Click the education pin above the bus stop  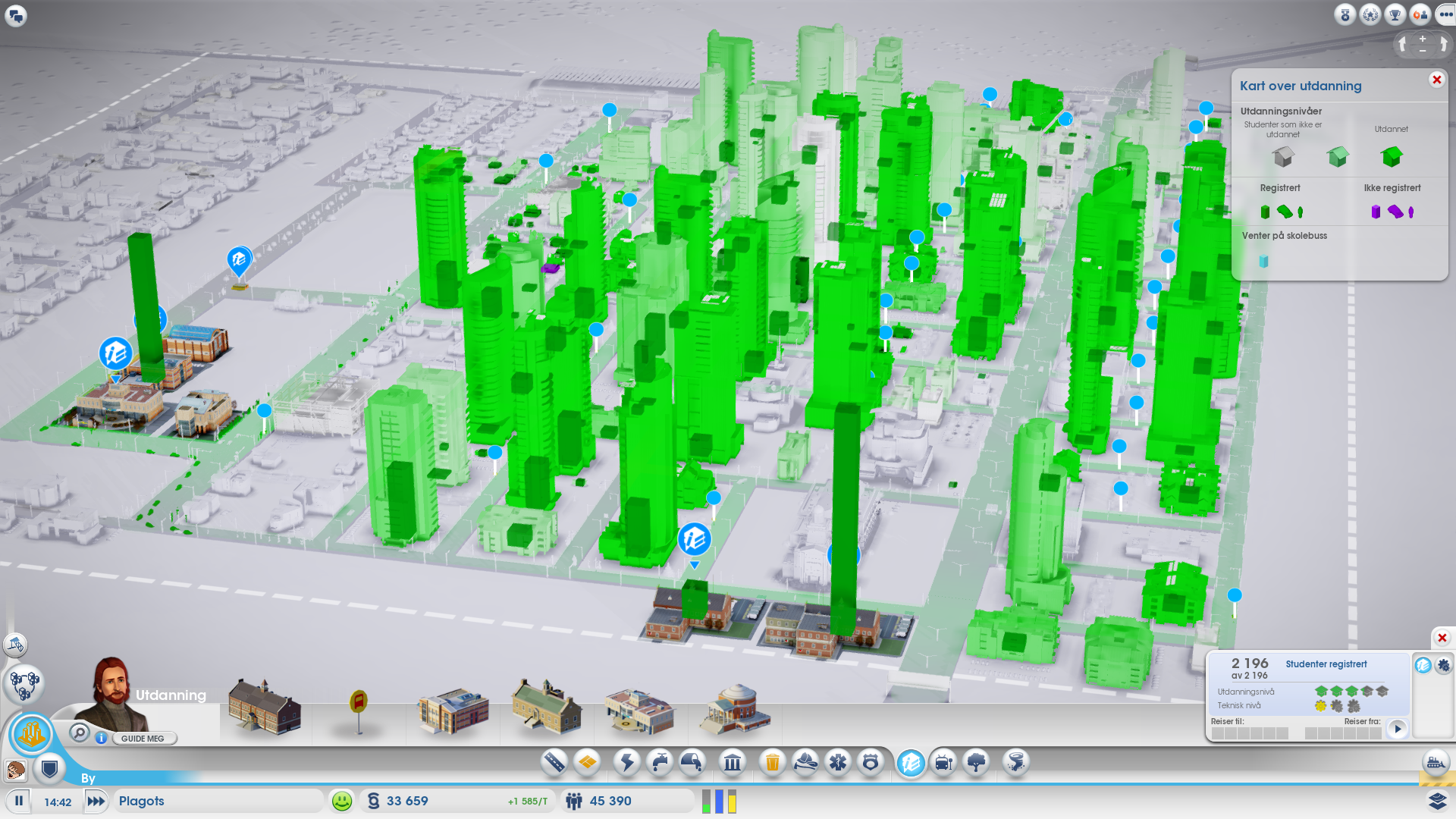(240, 262)
